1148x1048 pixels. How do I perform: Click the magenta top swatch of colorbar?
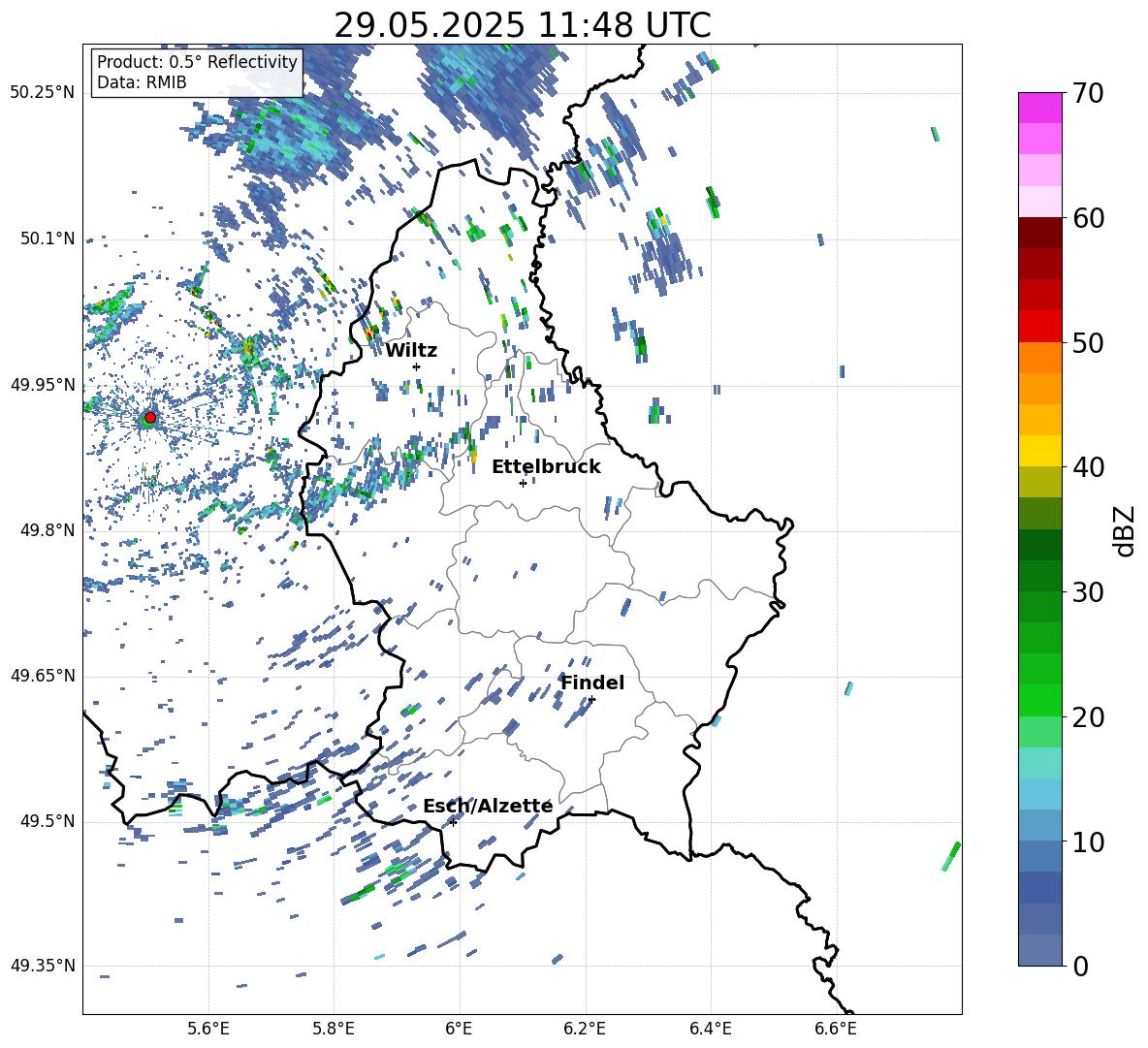tap(1040, 109)
